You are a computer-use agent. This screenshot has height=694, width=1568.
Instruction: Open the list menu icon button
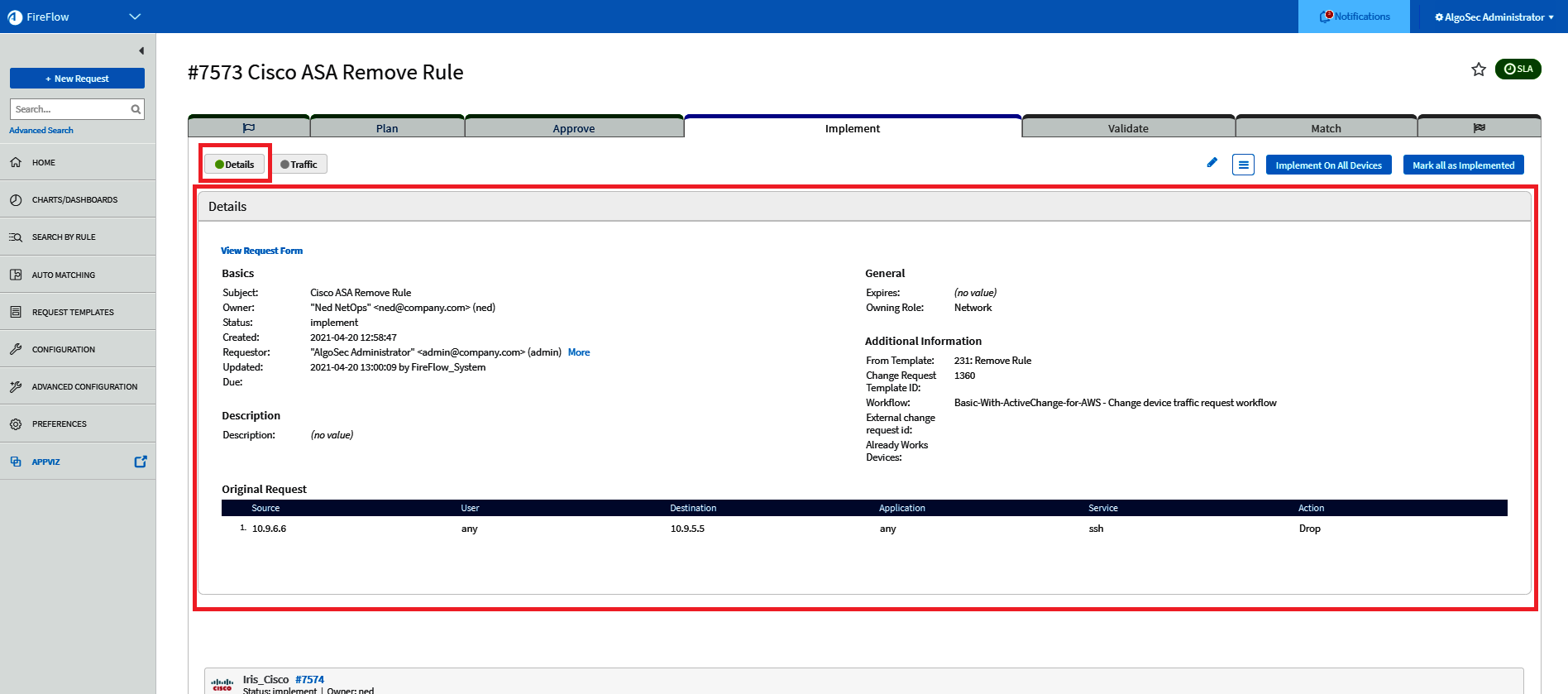tap(1243, 165)
